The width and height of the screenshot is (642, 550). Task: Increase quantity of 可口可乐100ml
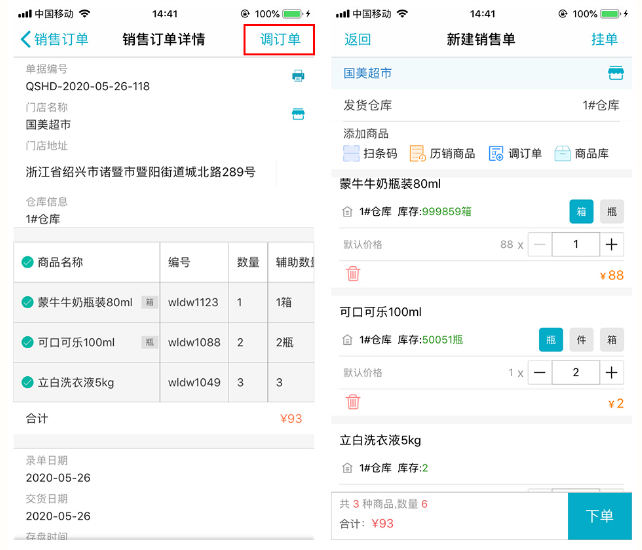pyautogui.click(x=612, y=372)
